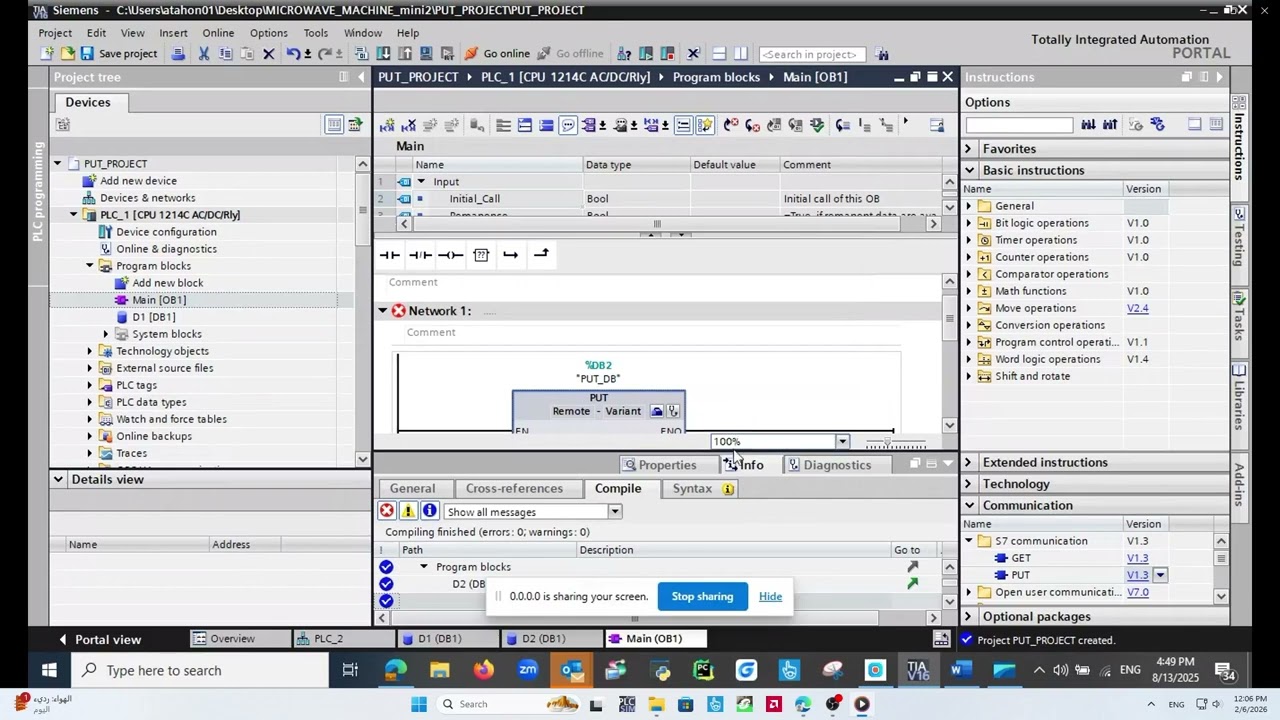The image size is (1280, 720).
Task: Expand Technology objects in project tree
Action: coord(90,351)
